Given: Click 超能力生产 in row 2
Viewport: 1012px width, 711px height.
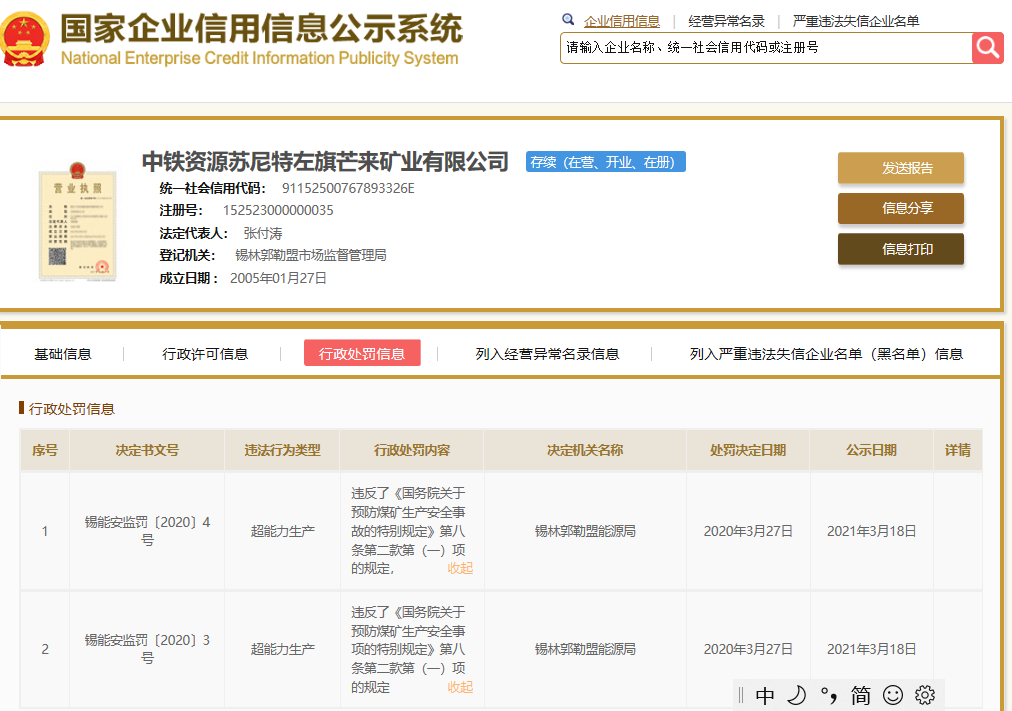Looking at the screenshot, I should click(283, 649).
